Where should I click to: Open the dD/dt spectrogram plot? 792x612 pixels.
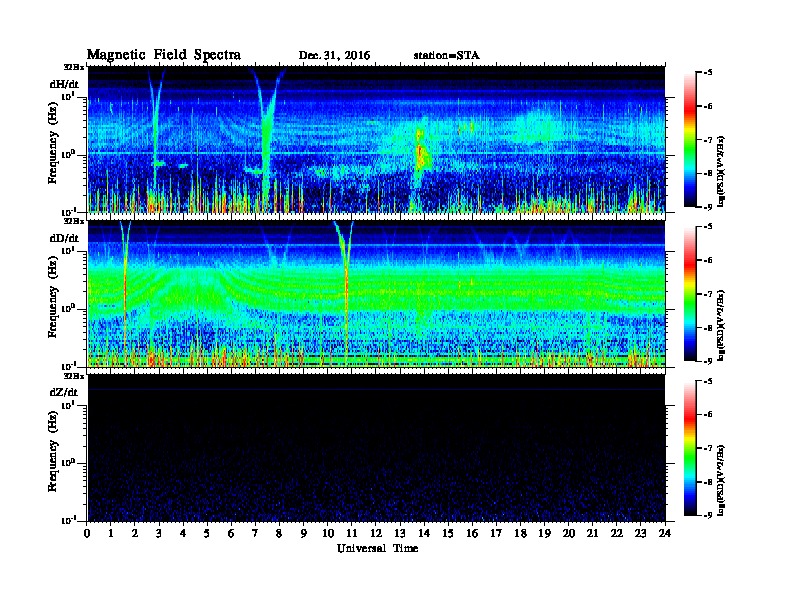[376, 294]
